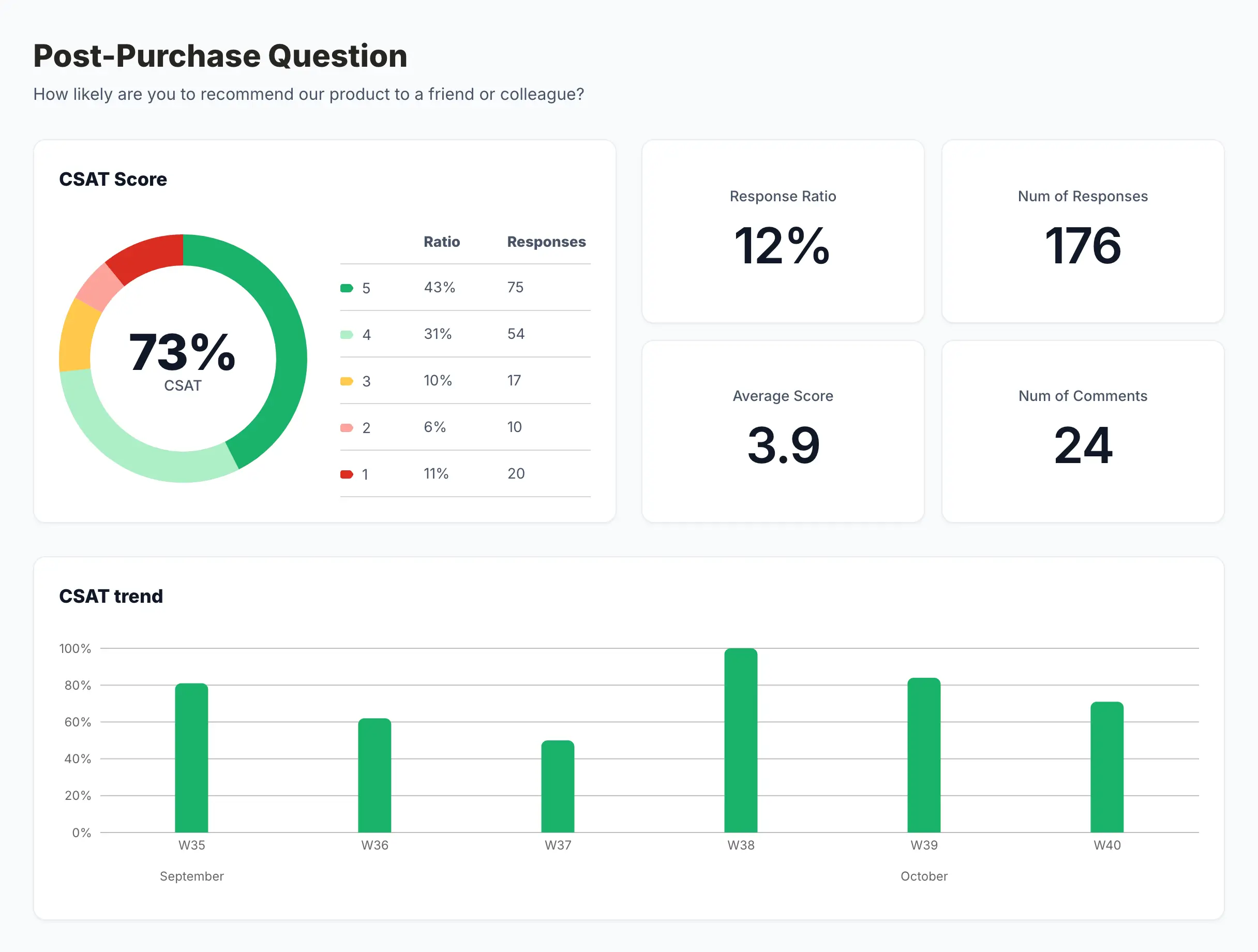This screenshot has height=952, width=1258.
Task: Click the 43% ratio cell
Action: (x=440, y=287)
